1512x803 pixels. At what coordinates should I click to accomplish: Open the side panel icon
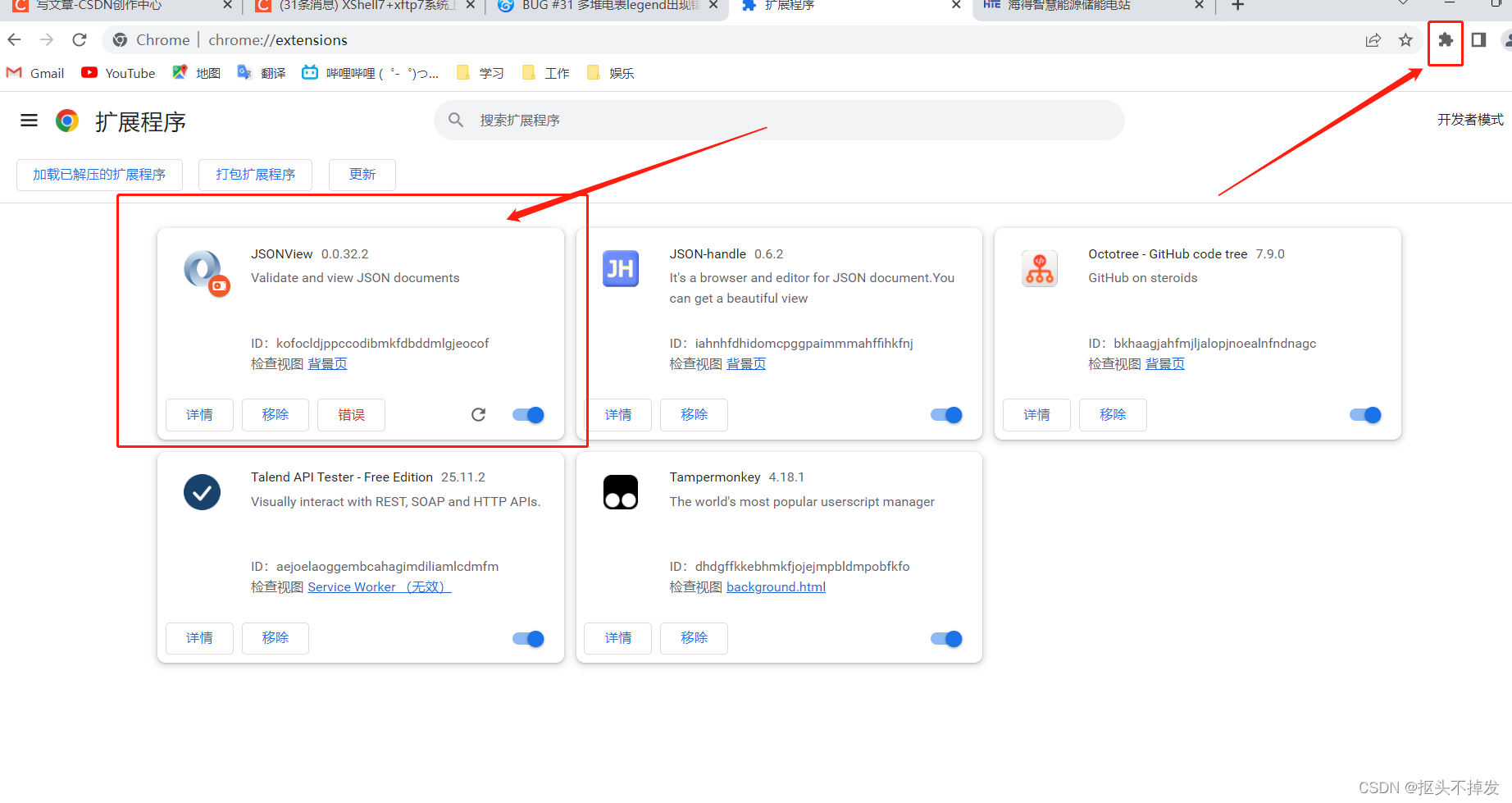click(x=1478, y=39)
